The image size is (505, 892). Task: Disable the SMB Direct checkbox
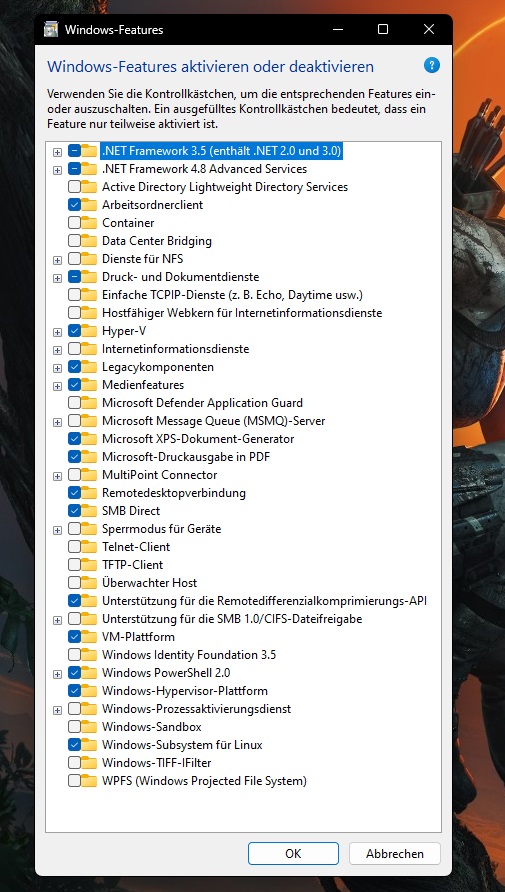[74, 510]
